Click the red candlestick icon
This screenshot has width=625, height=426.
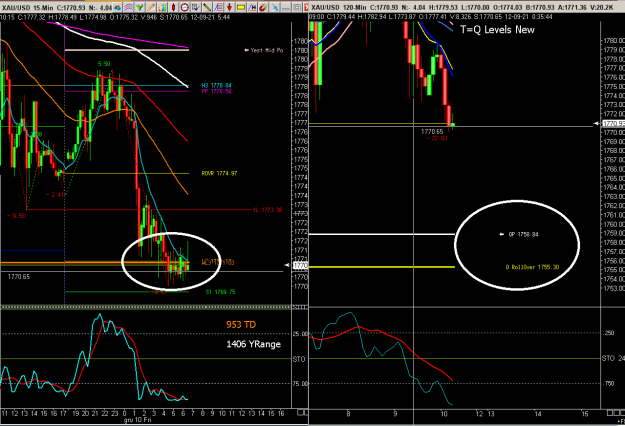click(x=173, y=7)
